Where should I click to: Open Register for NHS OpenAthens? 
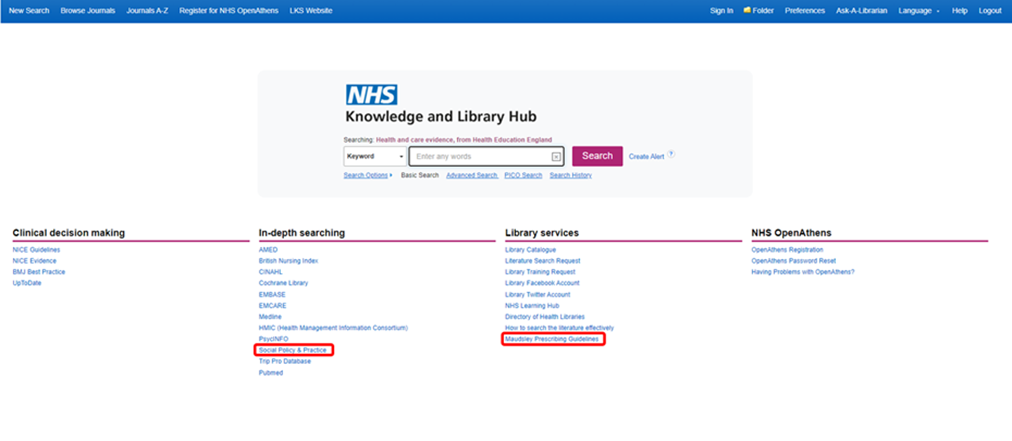[229, 10]
